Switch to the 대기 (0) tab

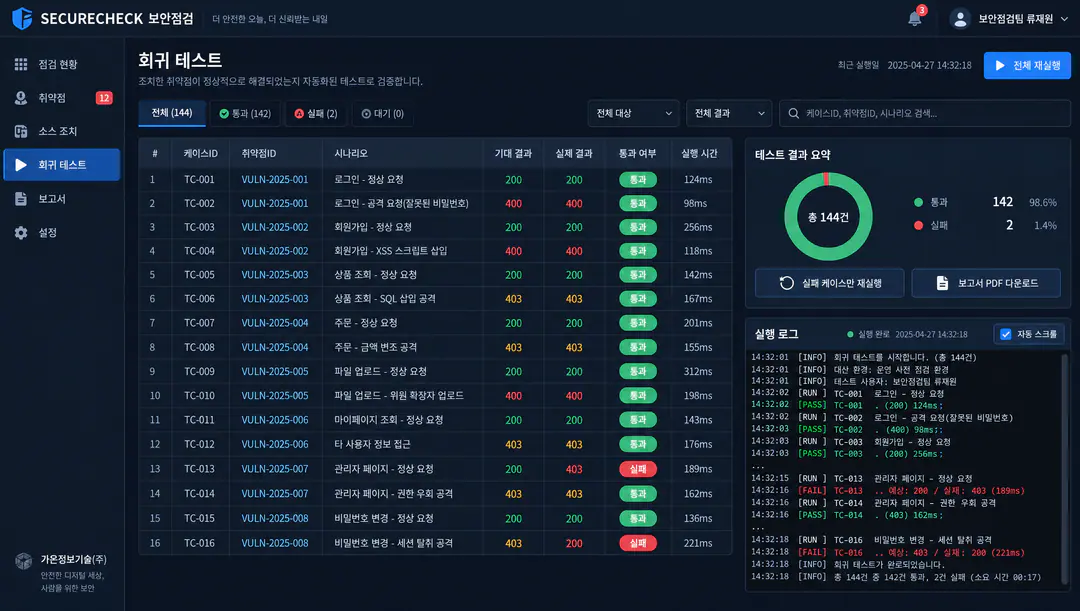coord(383,114)
